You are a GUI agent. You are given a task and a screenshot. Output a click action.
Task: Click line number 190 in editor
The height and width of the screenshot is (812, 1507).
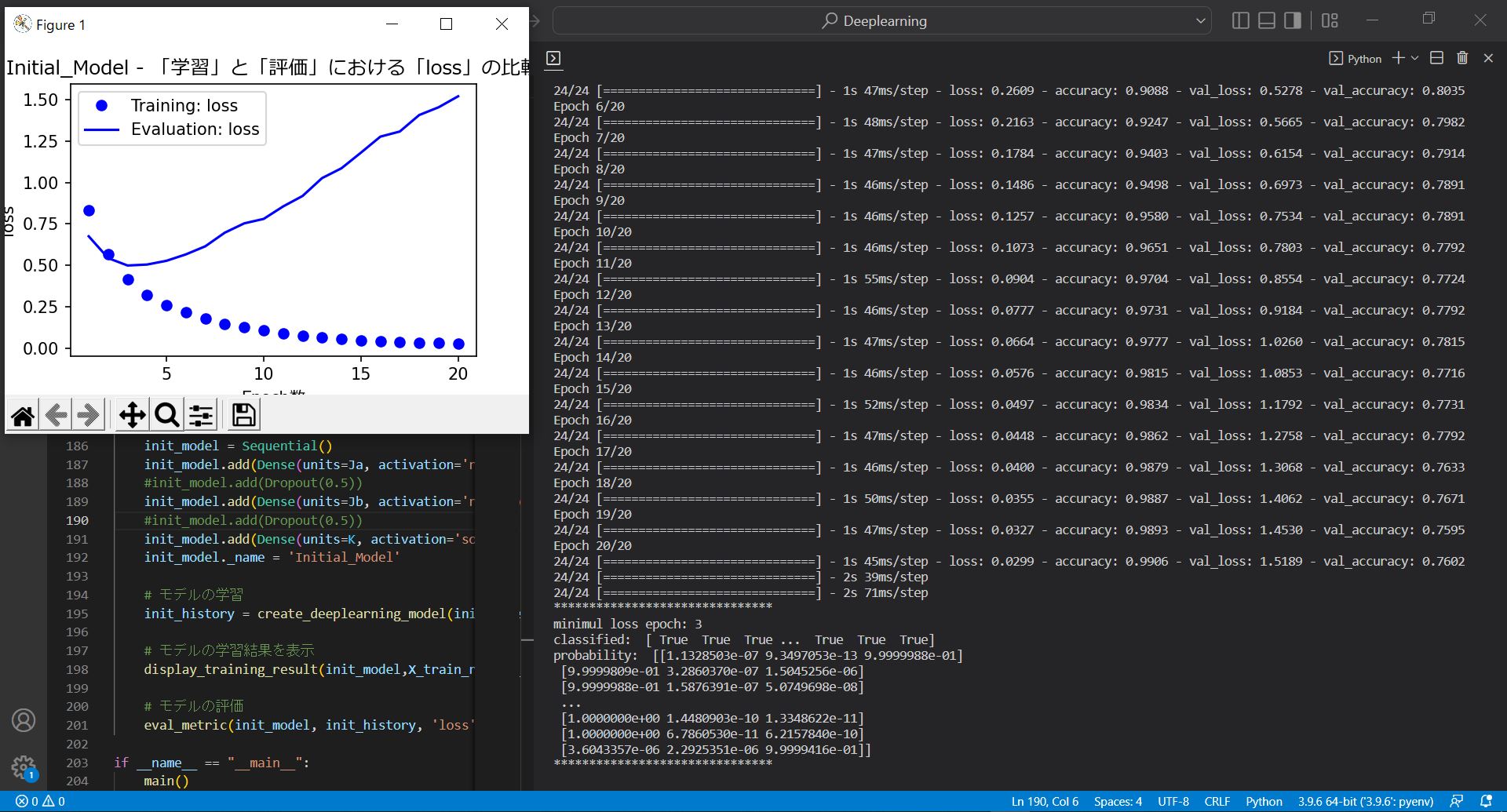77,520
